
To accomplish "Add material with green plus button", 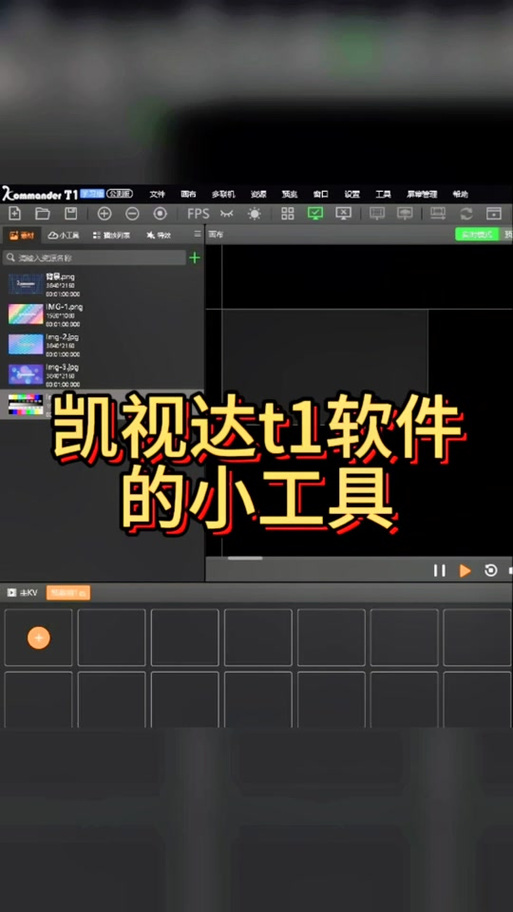I will [195, 257].
